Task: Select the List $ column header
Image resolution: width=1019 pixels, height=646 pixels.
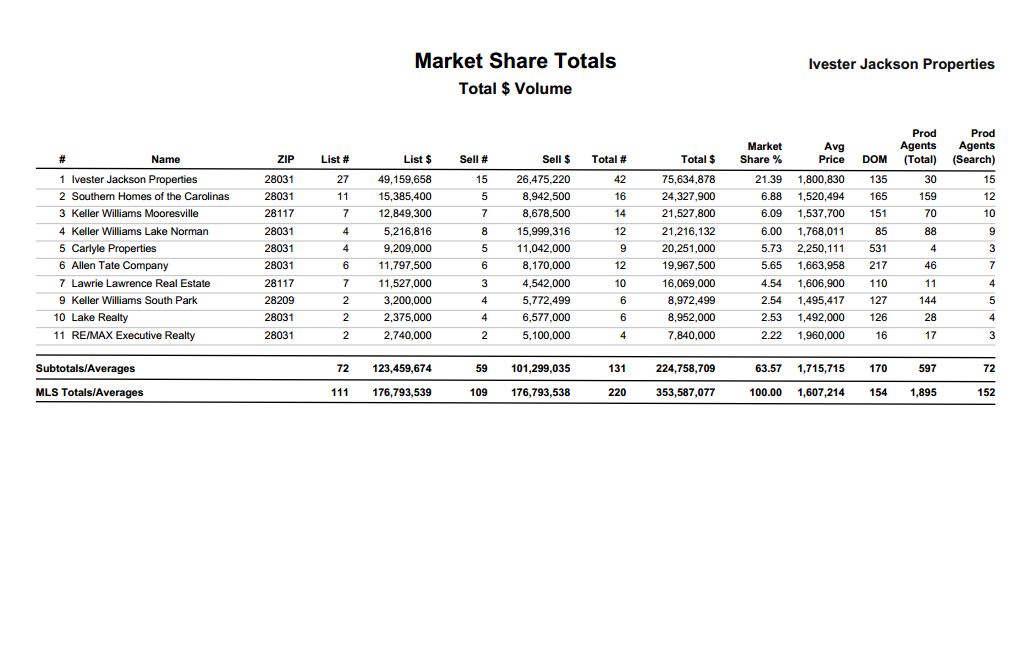Action: coord(417,159)
